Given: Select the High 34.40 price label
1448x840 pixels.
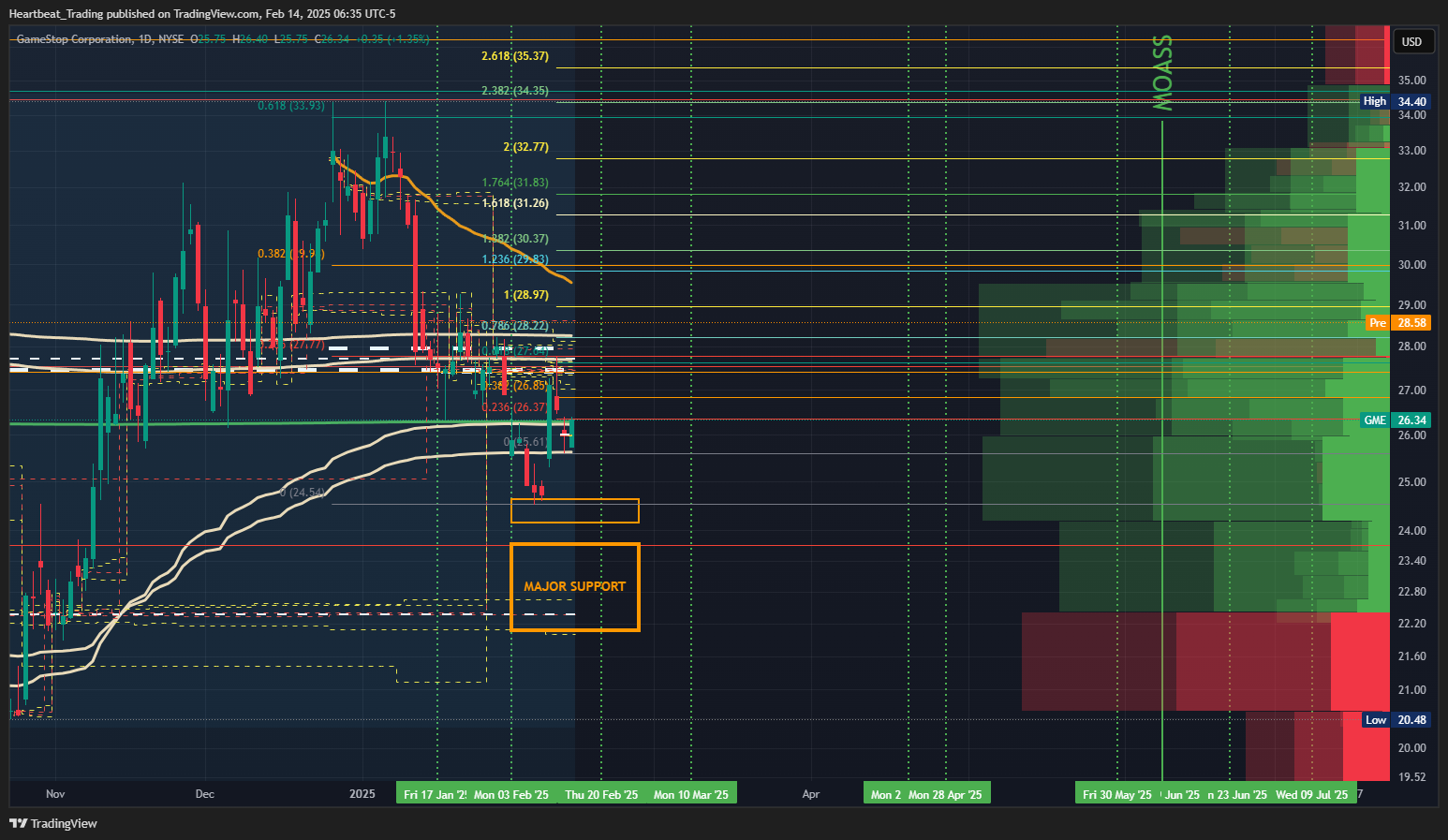Looking at the screenshot, I should 1395,101.
